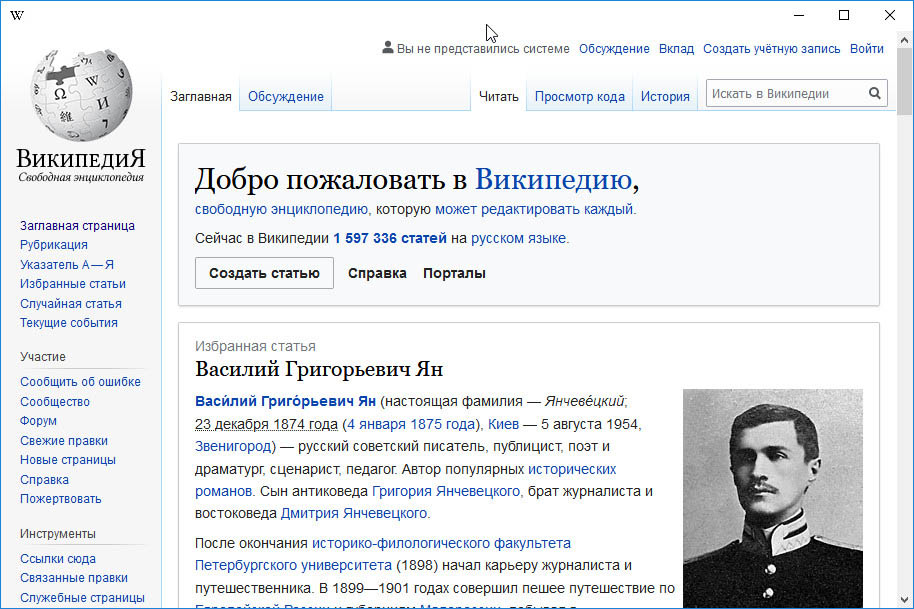This screenshot has height=609, width=914.
Task: Click свободную энциклопедию link
Action: [x=282, y=209]
